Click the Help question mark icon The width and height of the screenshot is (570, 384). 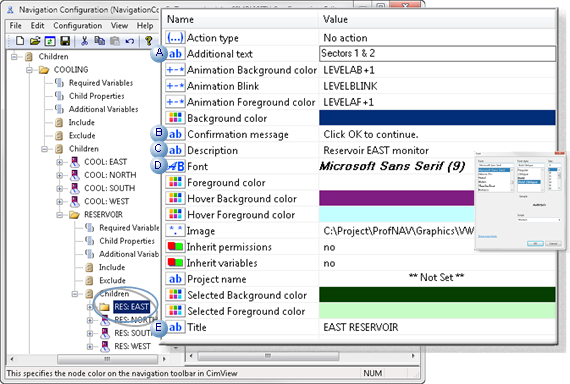[x=148, y=41]
